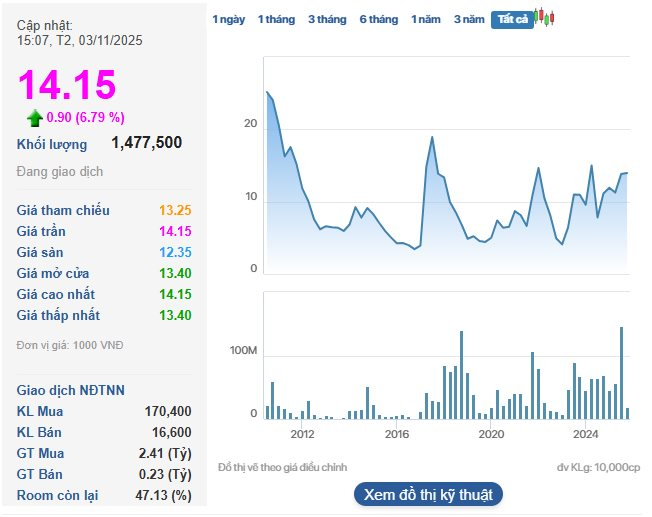Click the Giá trần value 14.15

pyautogui.click(x=175, y=231)
